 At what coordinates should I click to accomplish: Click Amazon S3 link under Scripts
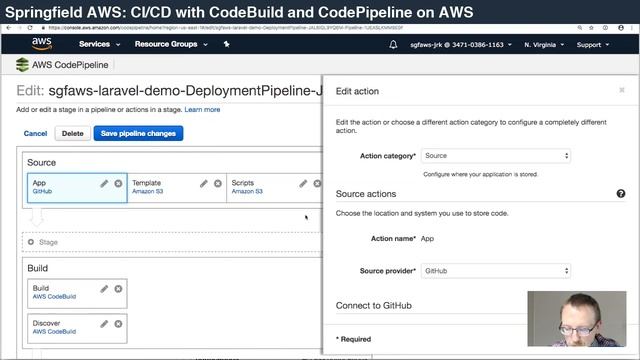(247, 191)
